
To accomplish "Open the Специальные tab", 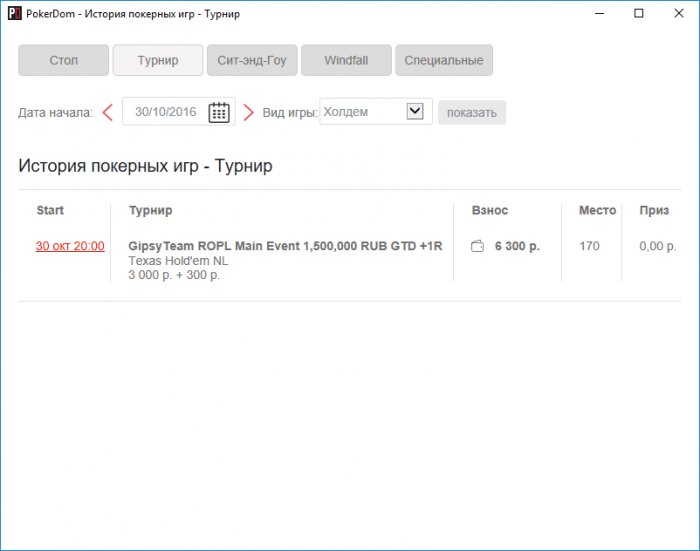I will [444, 60].
